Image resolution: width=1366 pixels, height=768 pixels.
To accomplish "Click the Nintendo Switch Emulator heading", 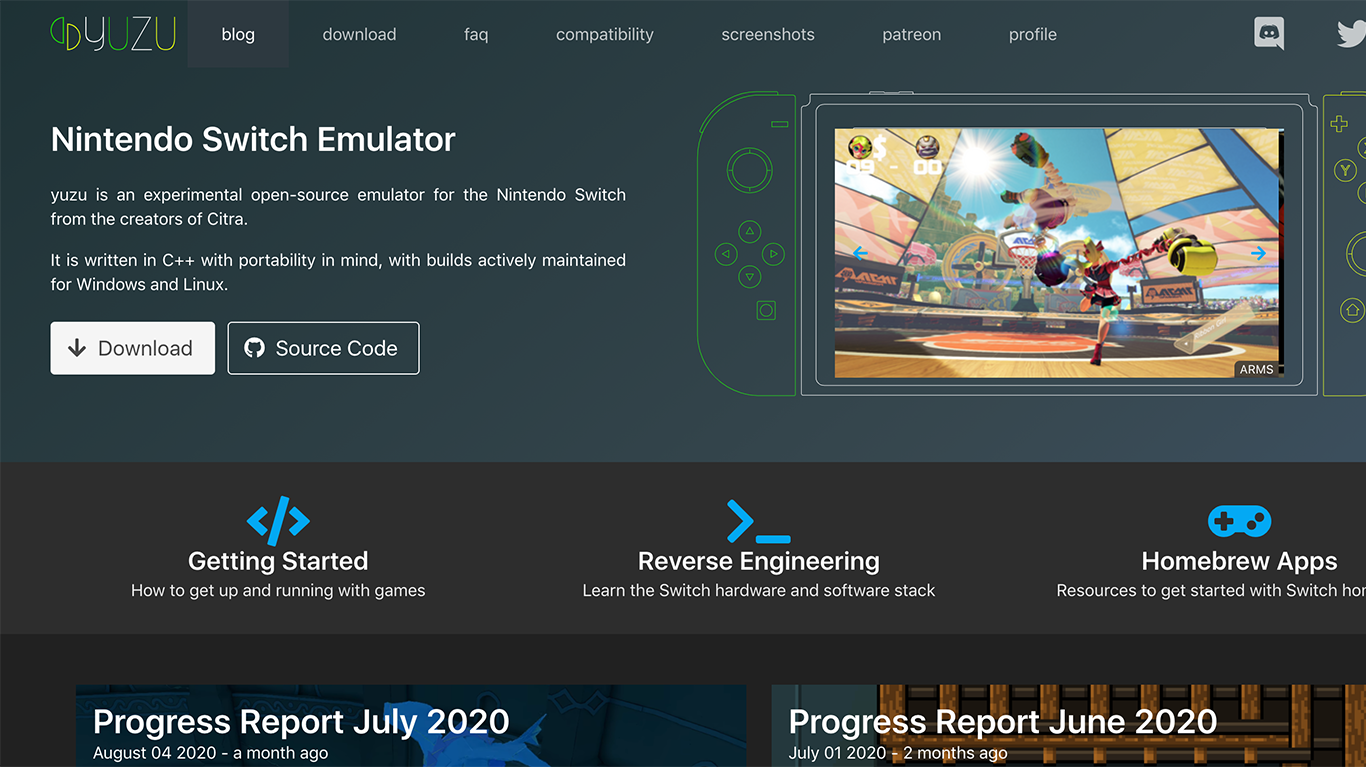I will pos(253,139).
